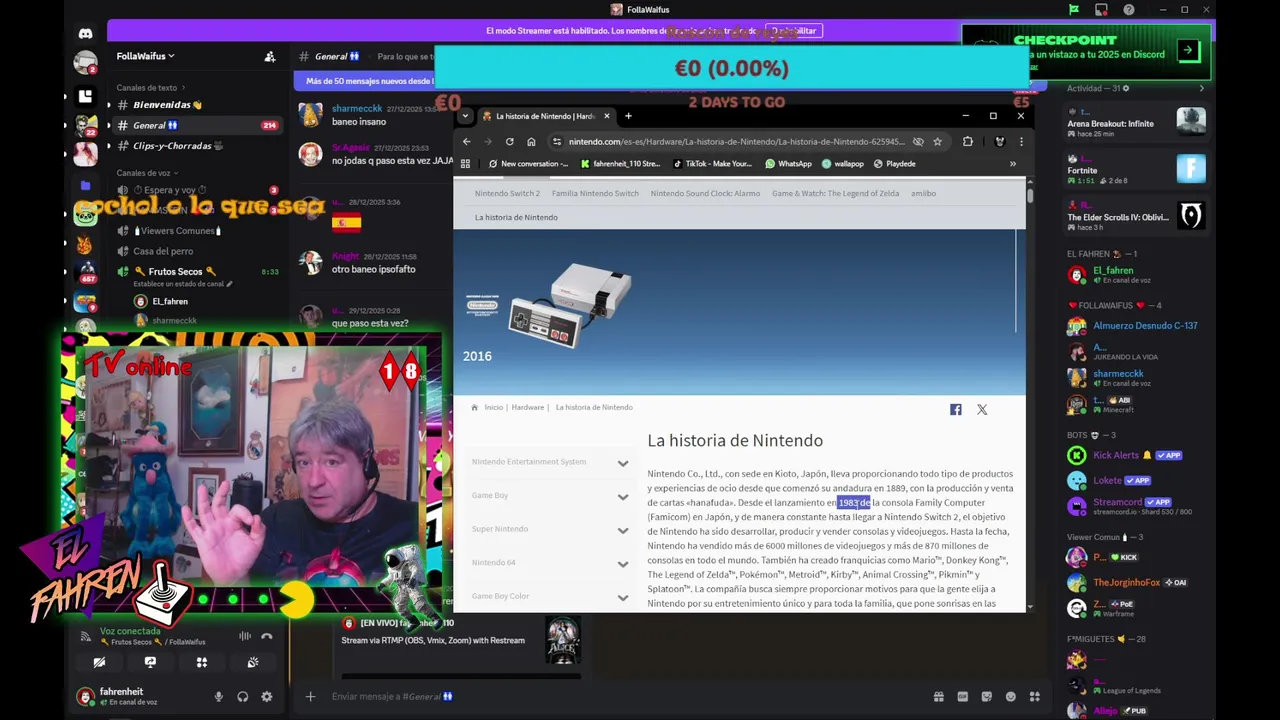1280x720 pixels.
Task: Toggle camera off button in voice panel
Action: [x=99, y=662]
